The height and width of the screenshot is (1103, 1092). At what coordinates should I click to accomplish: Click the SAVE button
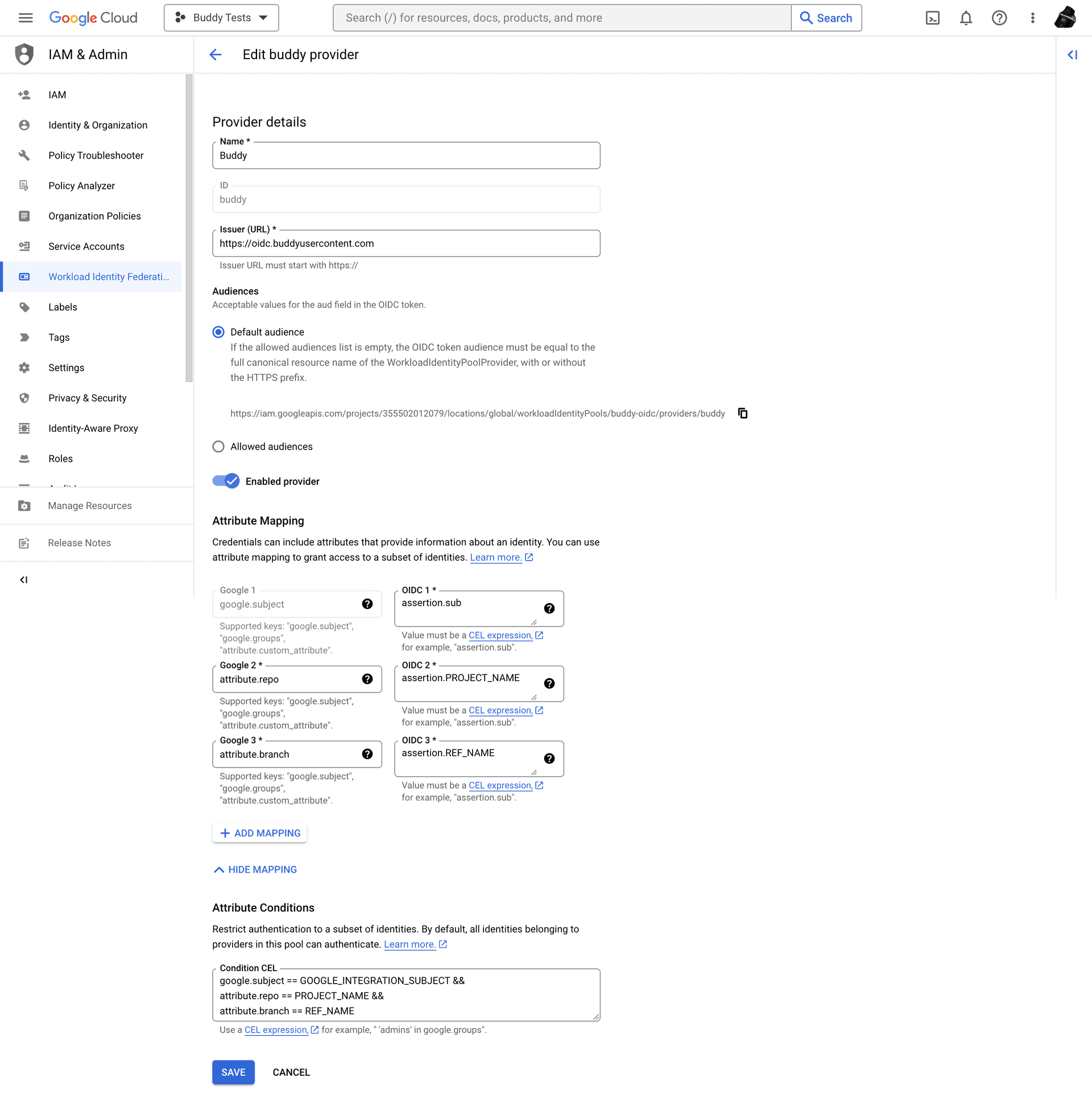click(233, 1072)
